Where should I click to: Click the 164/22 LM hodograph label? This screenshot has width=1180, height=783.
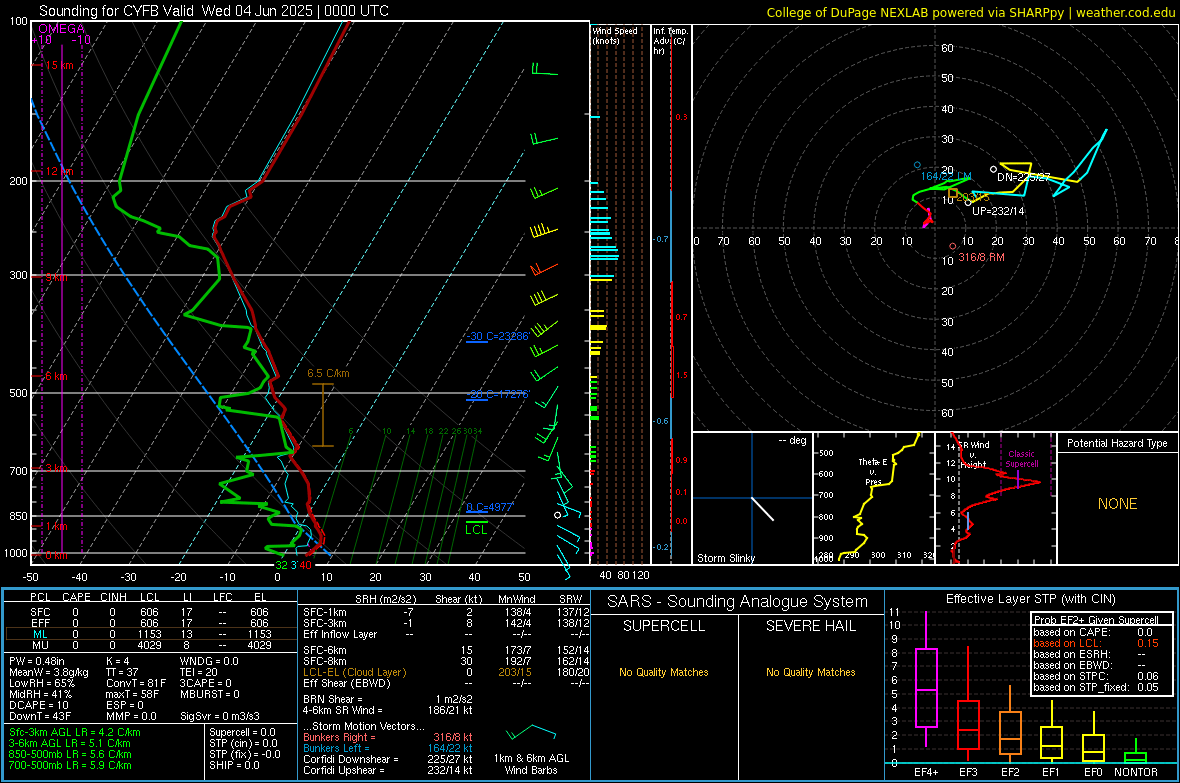[x=946, y=176]
